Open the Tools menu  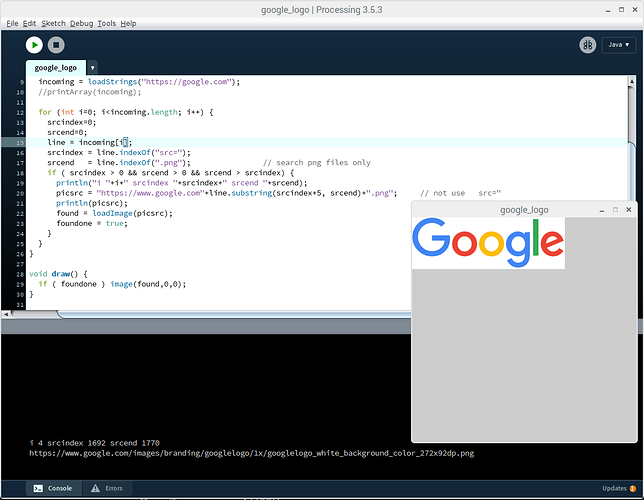click(106, 23)
